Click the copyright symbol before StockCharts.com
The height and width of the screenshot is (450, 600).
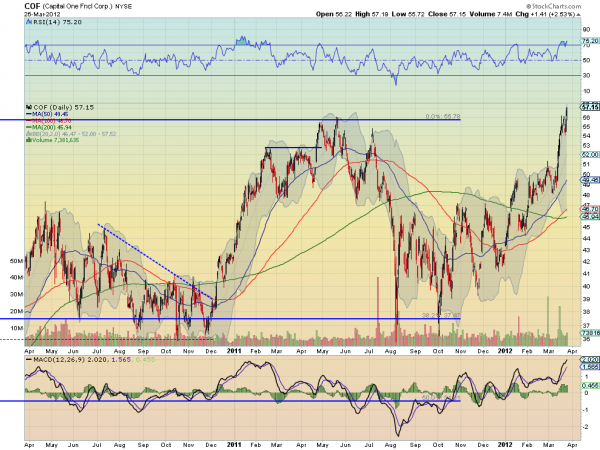(x=528, y=6)
